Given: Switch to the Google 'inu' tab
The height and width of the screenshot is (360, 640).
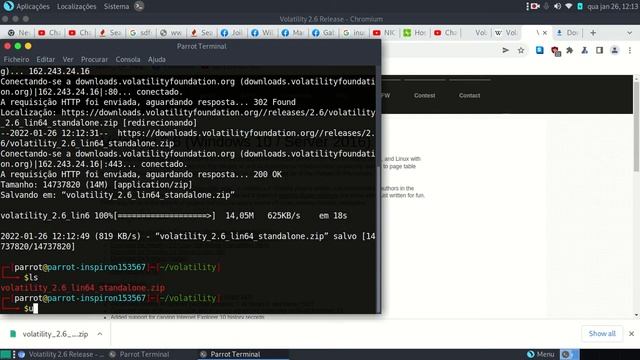Looking at the screenshot, I should (x=354, y=33).
